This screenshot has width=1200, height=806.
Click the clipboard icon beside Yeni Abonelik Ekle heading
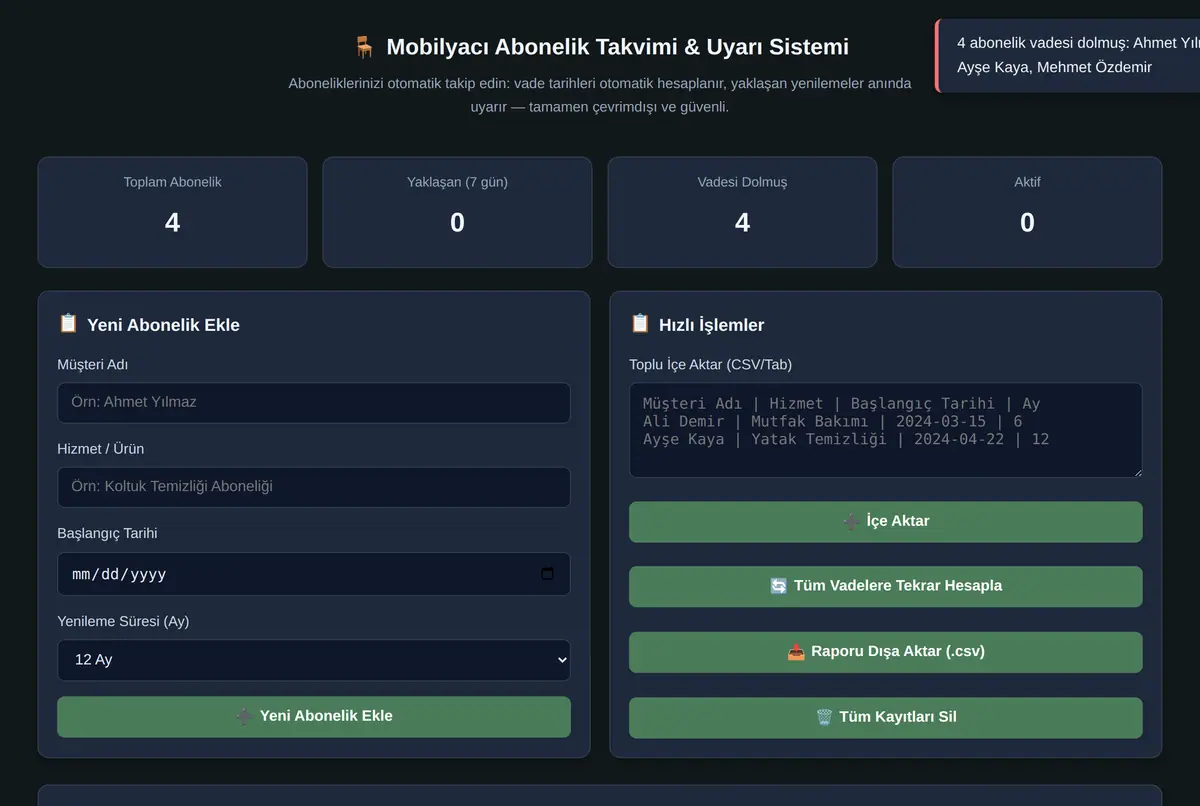68,324
